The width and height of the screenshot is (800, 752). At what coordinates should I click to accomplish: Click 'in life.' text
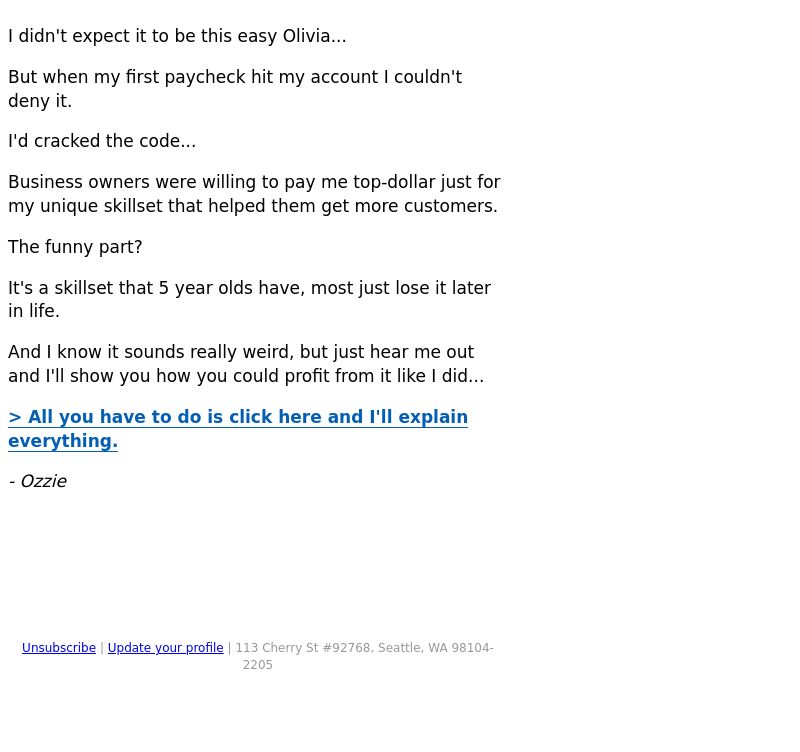click(34, 311)
